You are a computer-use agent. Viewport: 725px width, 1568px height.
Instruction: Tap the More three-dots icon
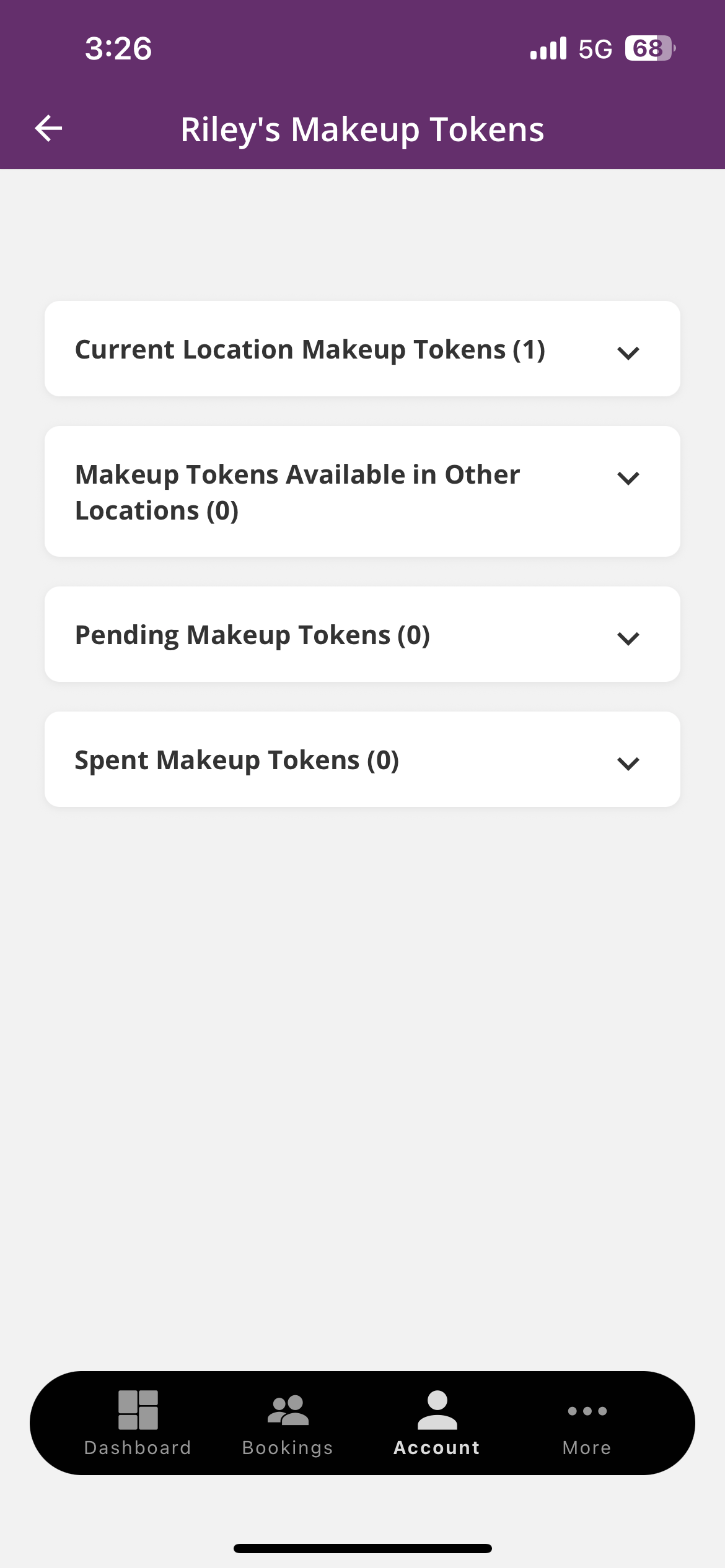tap(587, 1411)
